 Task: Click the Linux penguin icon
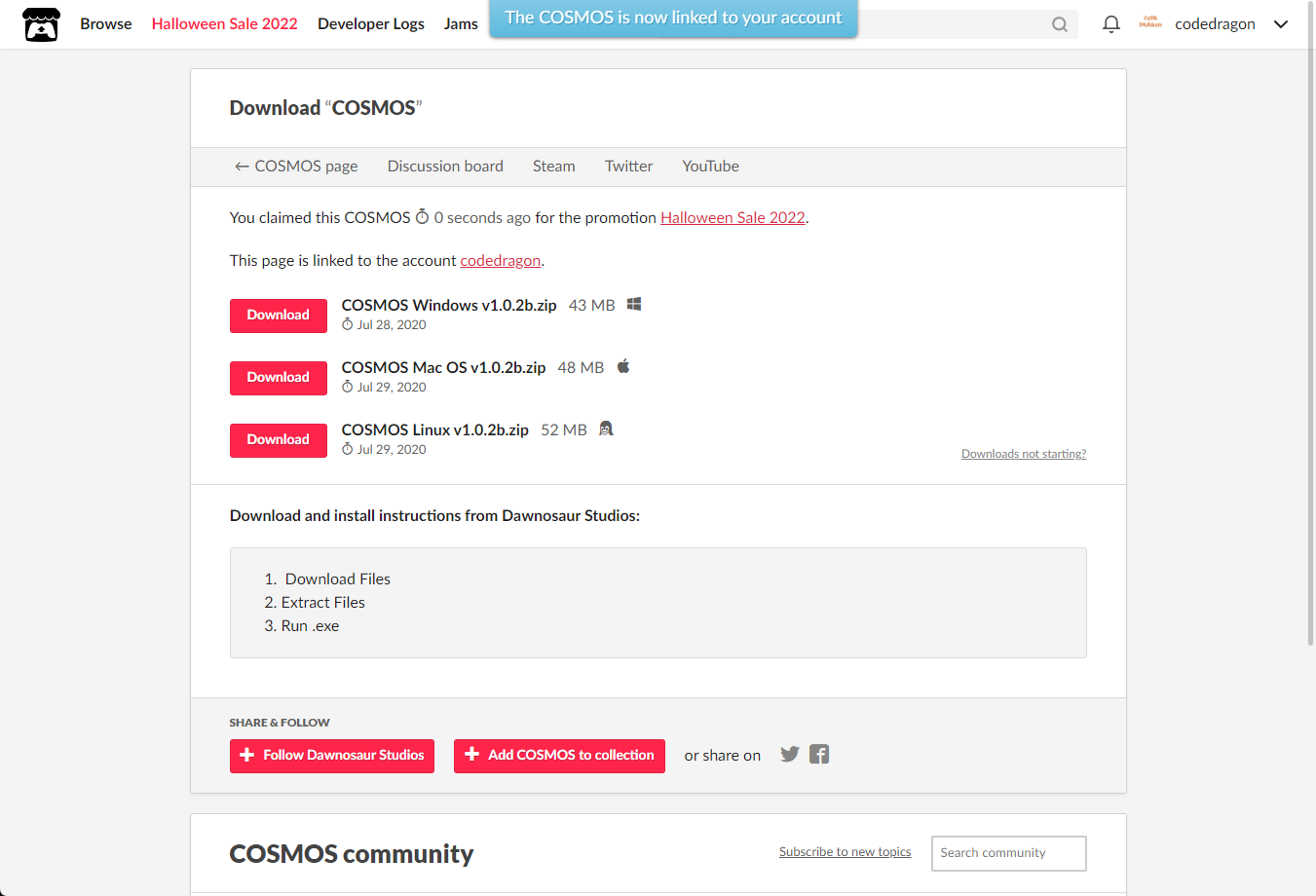click(x=606, y=429)
